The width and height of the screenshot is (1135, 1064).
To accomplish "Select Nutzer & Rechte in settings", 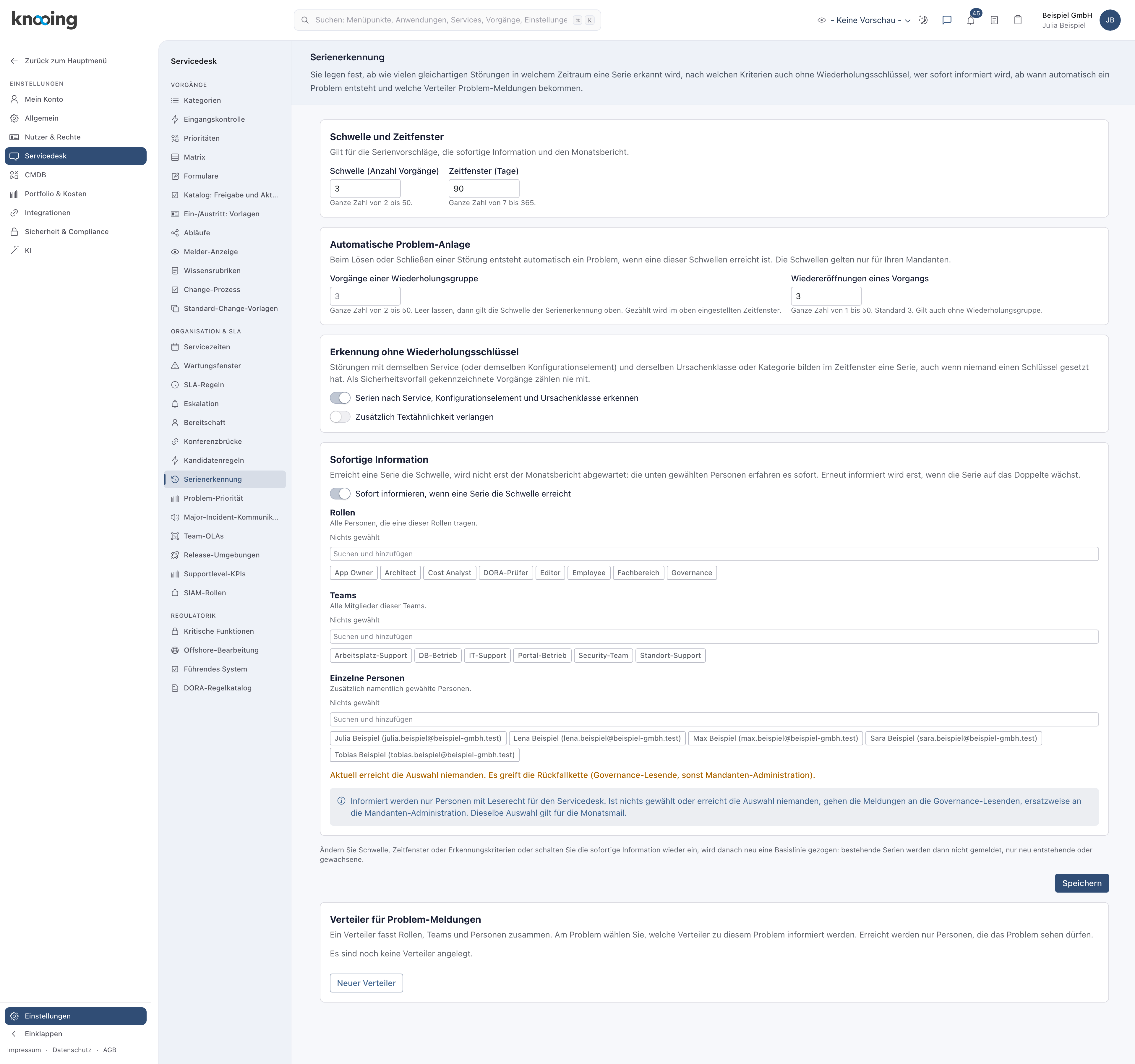I will (x=75, y=137).
